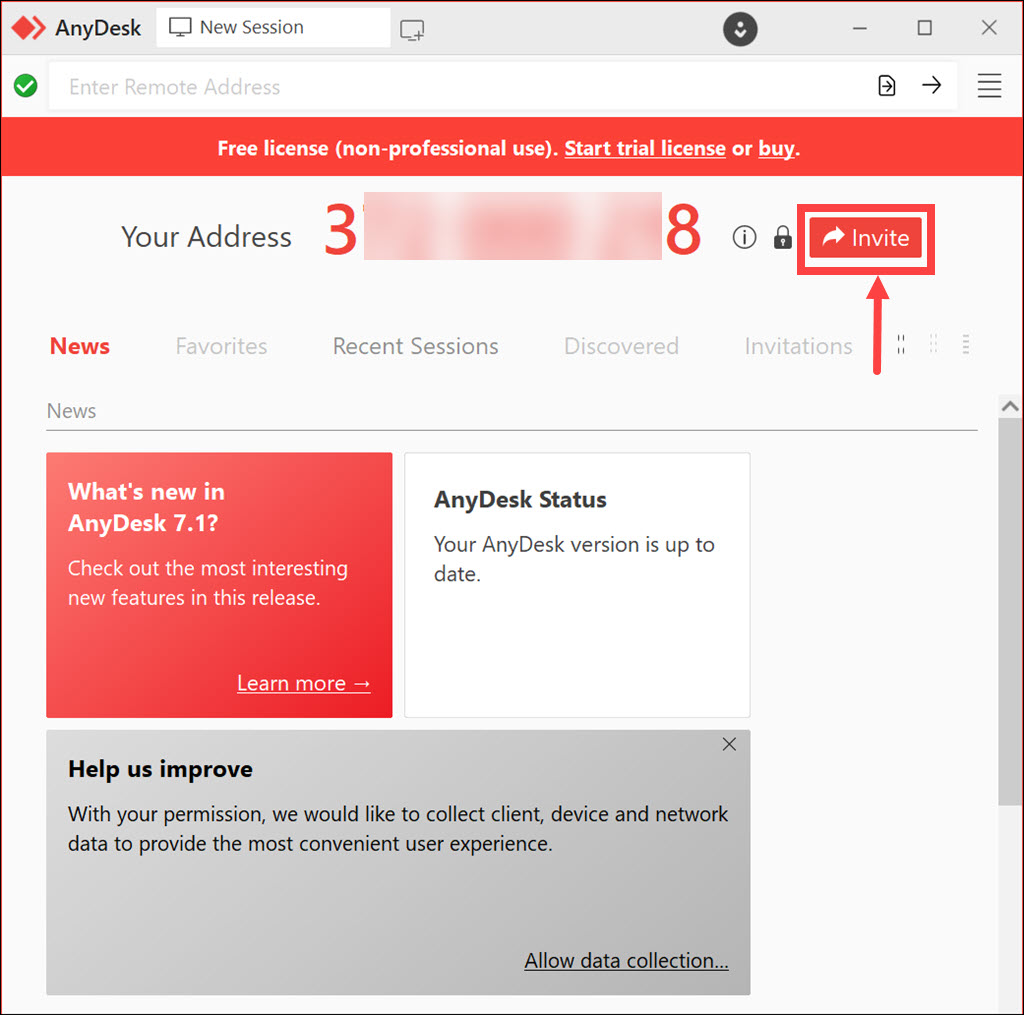Open the Invitations tab

click(x=798, y=346)
